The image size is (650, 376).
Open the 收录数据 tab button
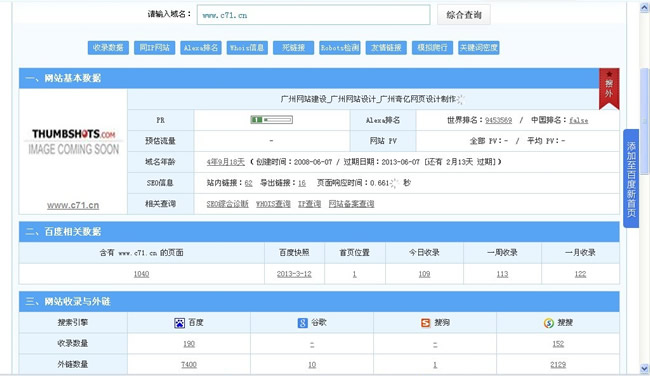[x=108, y=48]
